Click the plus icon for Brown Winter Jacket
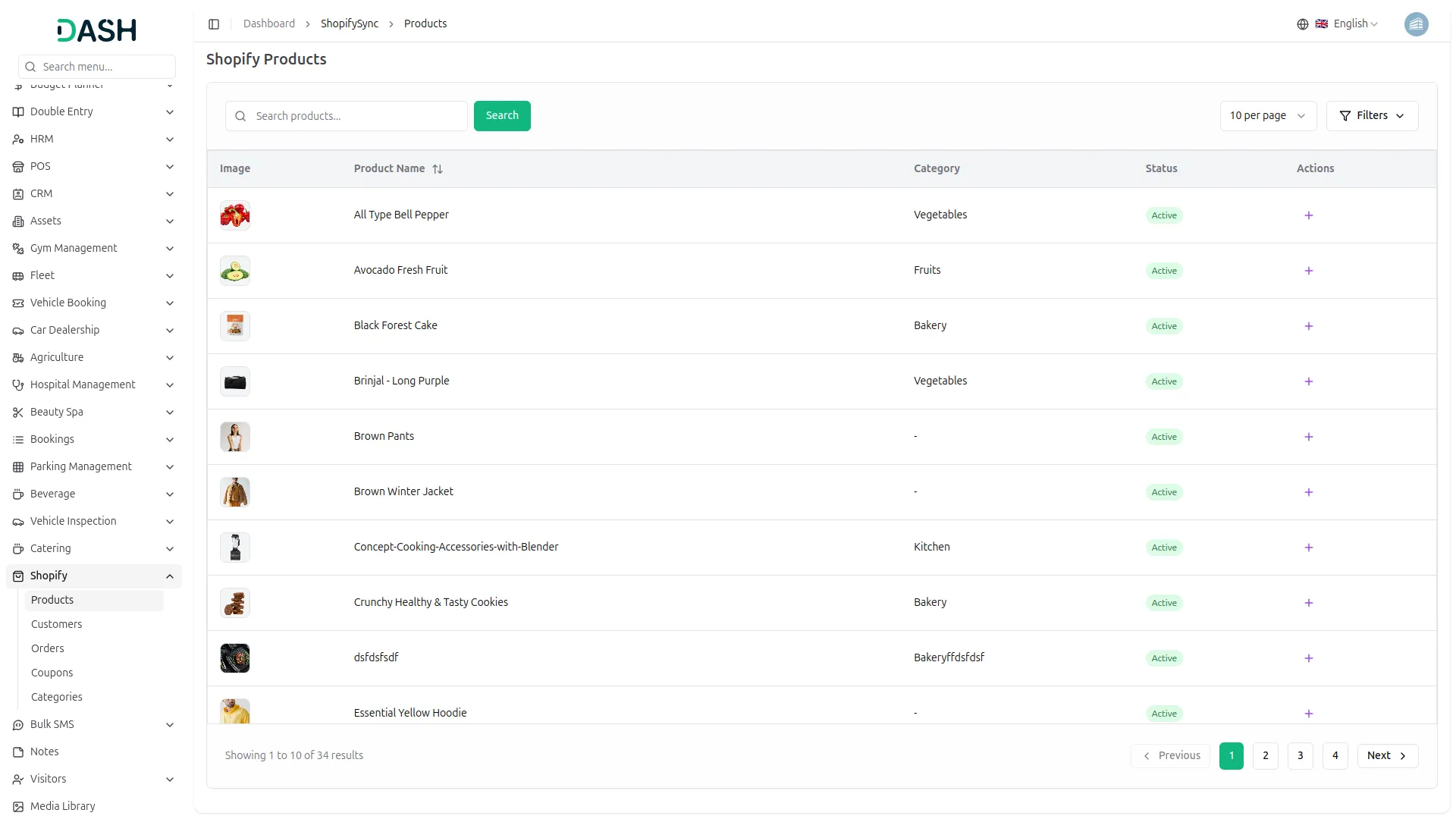This screenshot has width=1456, height=819. pos(1309,492)
